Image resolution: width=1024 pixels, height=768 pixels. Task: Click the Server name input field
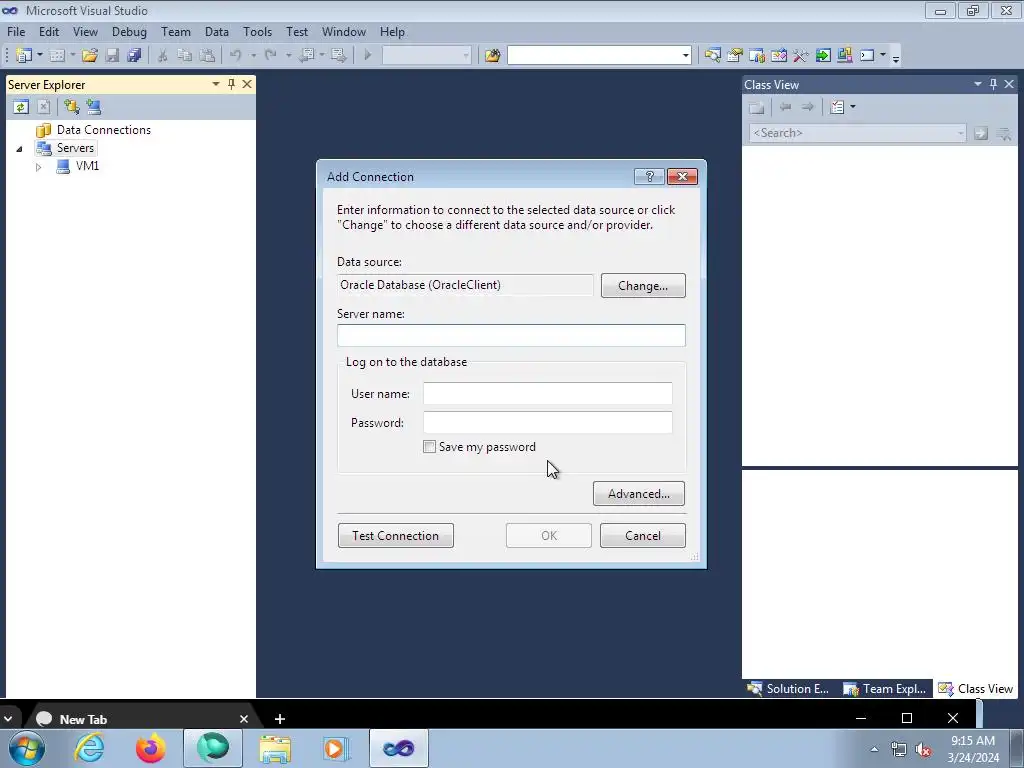[511, 335]
